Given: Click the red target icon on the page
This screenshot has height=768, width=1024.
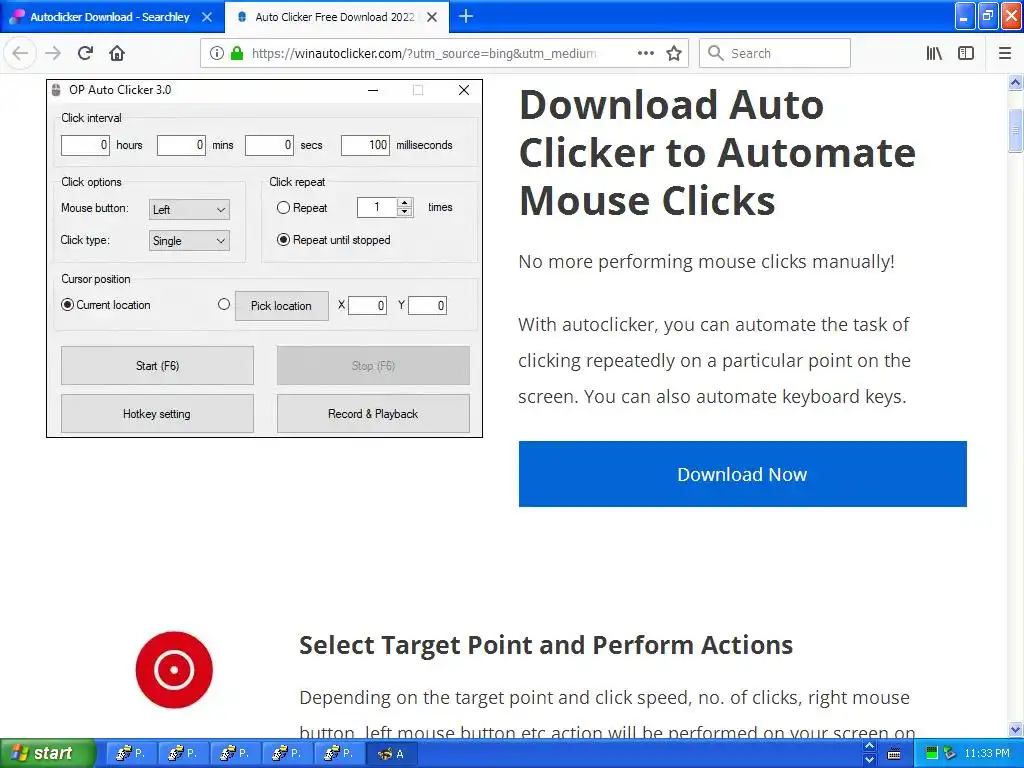Looking at the screenshot, I should point(174,669).
